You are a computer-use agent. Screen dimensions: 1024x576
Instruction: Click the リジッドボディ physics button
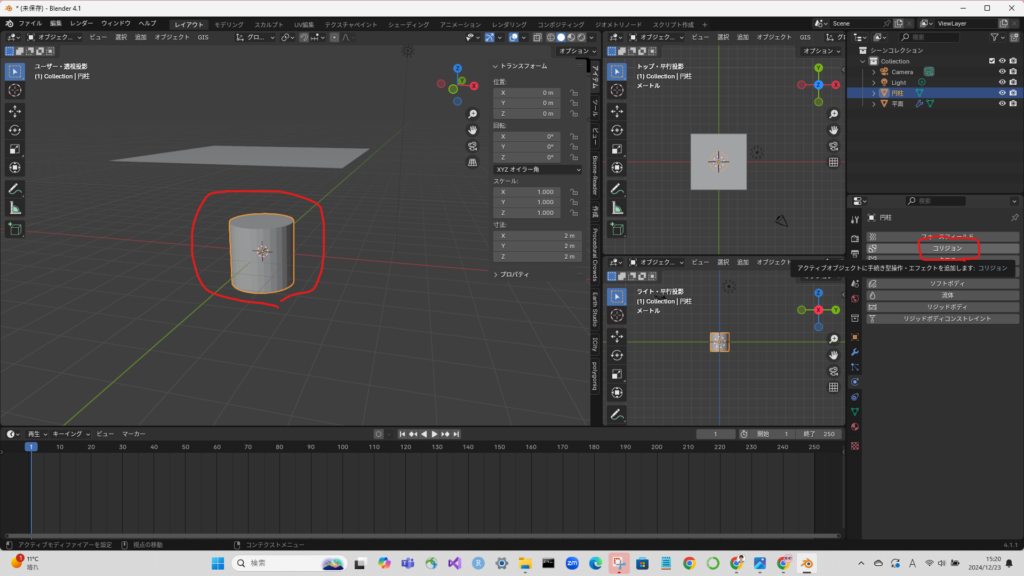(x=945, y=307)
